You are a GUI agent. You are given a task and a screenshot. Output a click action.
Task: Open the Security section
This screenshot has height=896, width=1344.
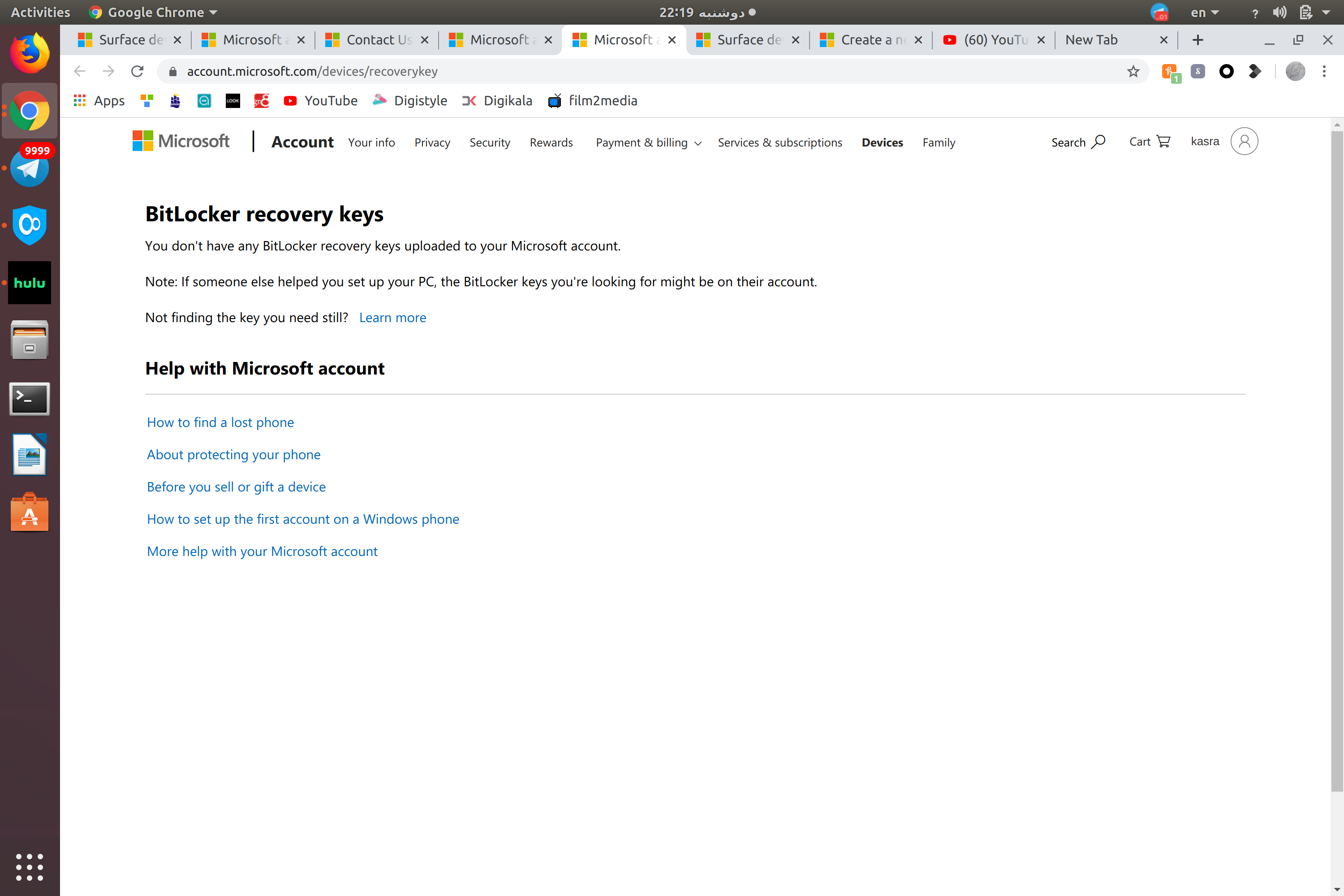click(x=490, y=142)
